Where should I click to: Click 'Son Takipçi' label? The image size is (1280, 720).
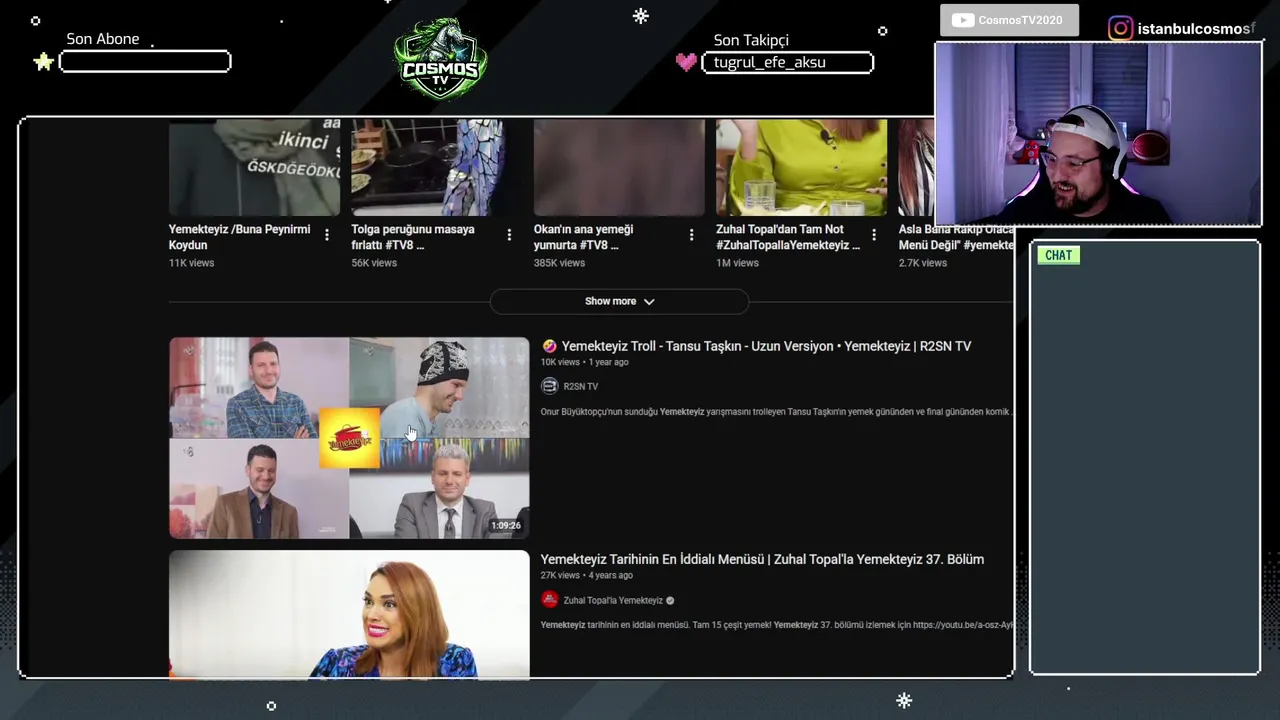pos(751,40)
